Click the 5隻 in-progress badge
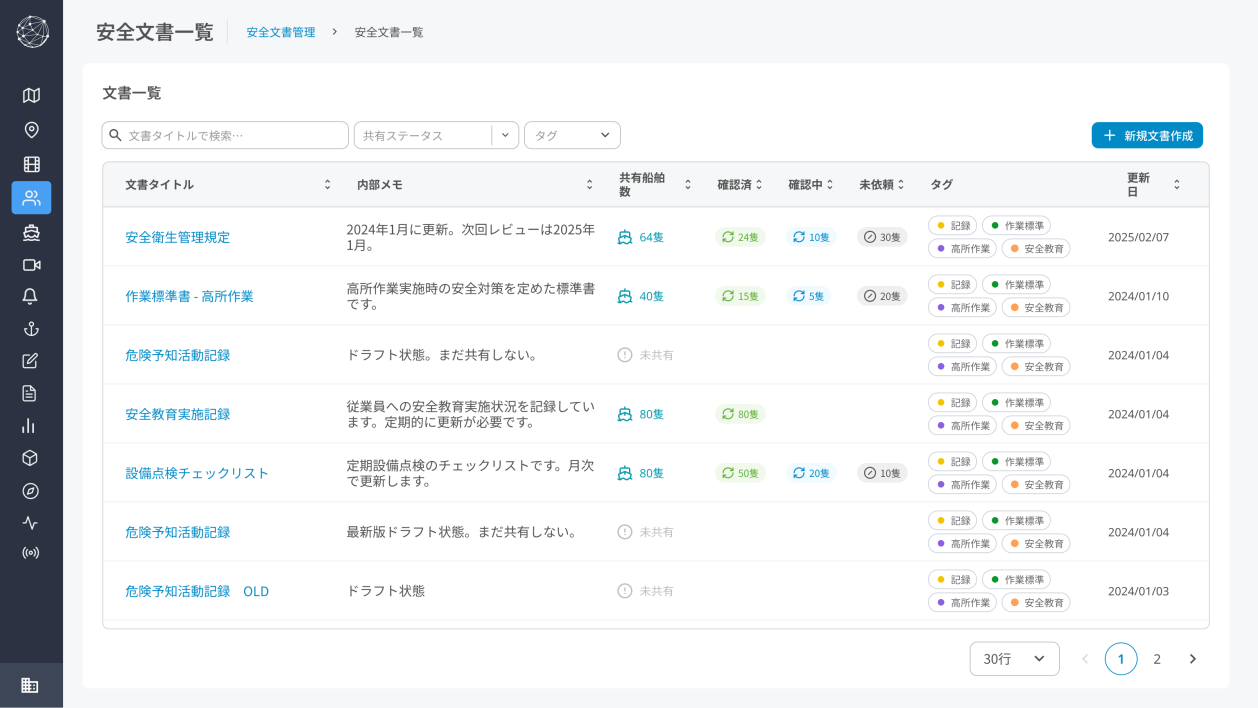Viewport: 1258px width, 708px height. [x=808, y=296]
